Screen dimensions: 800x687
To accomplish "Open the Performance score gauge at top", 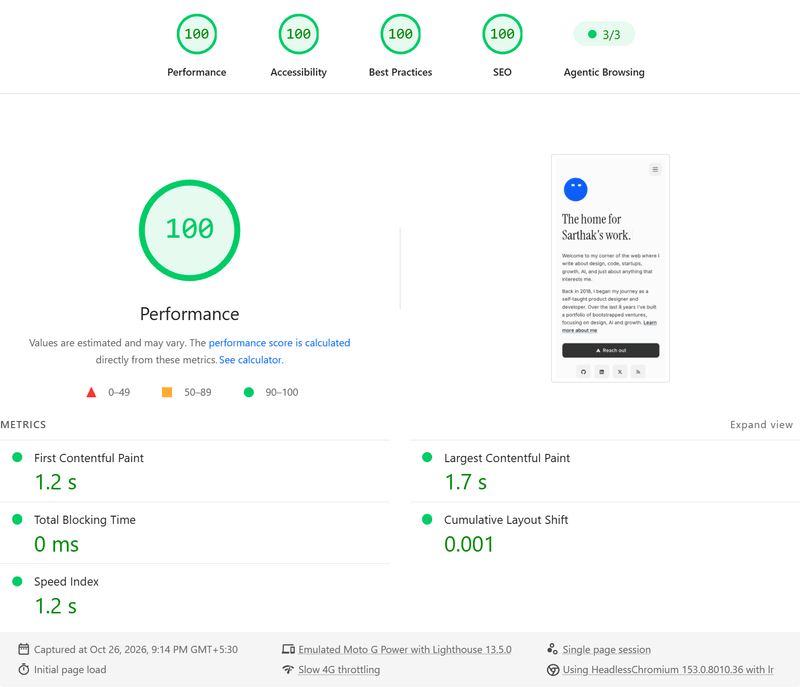I will pos(196,34).
